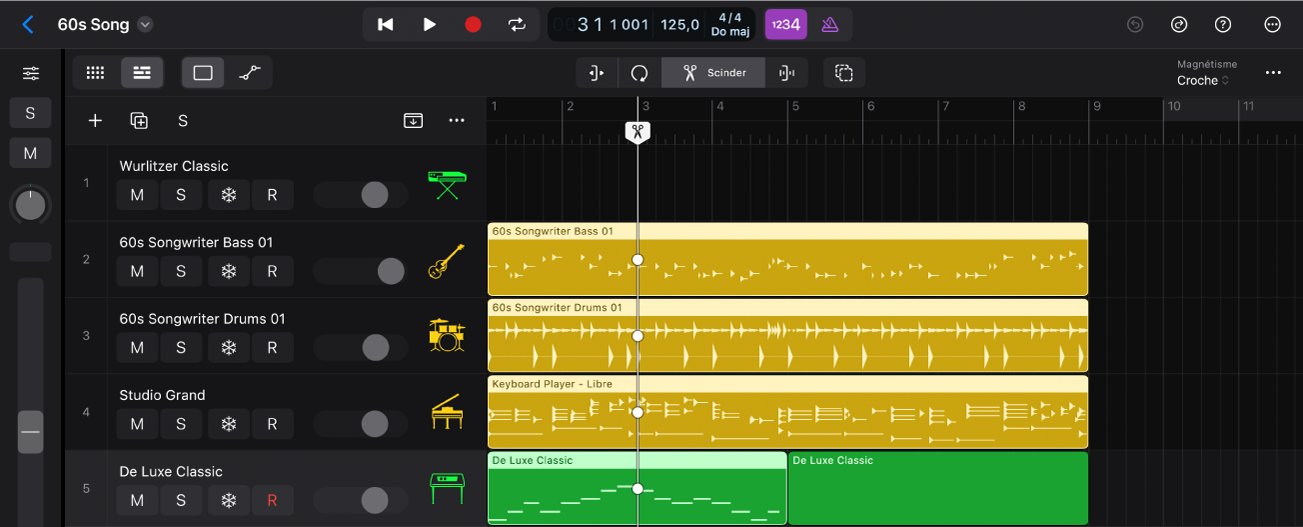Click the undo arrow icon

(x=1135, y=24)
